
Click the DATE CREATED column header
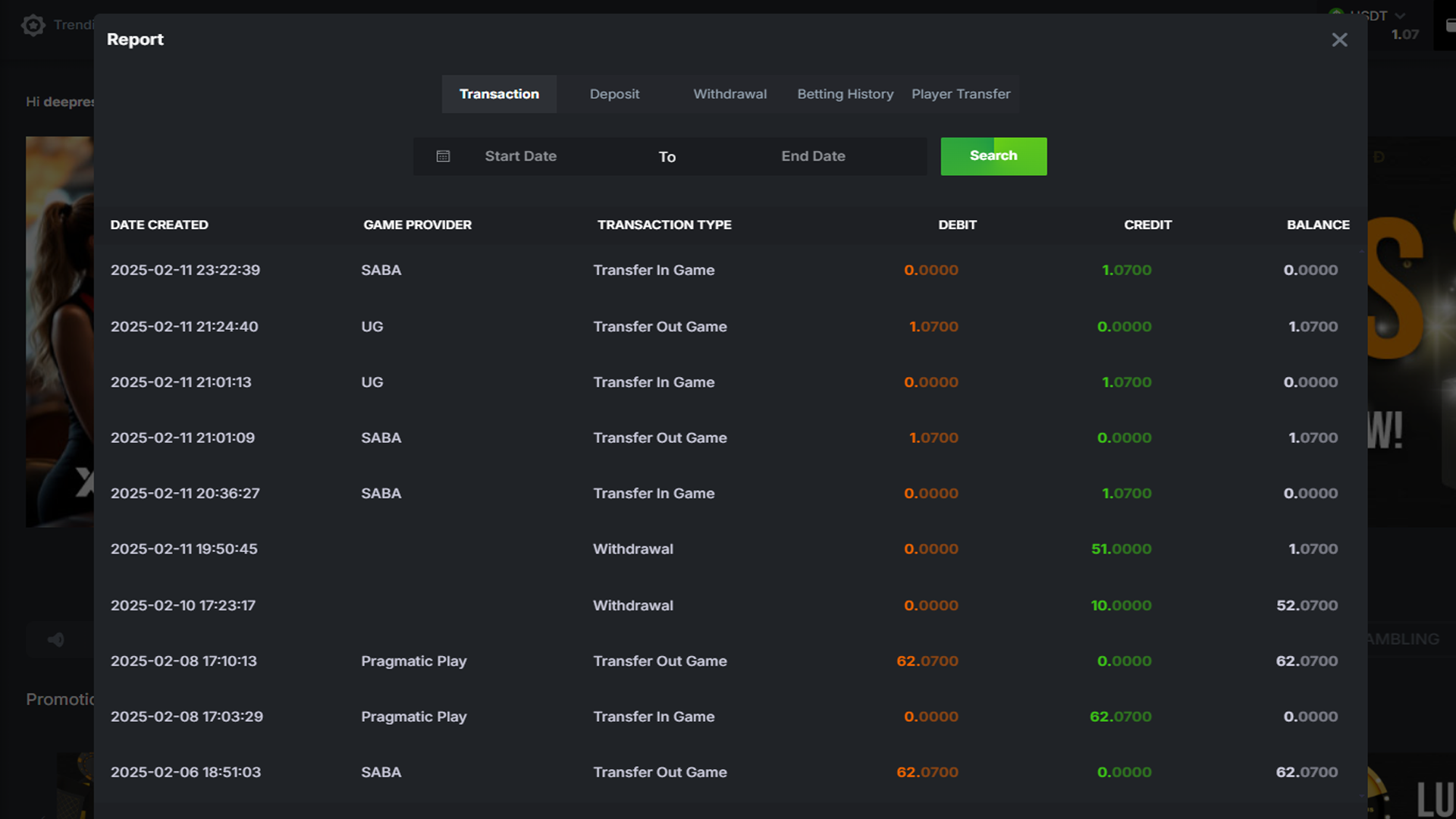tap(159, 224)
